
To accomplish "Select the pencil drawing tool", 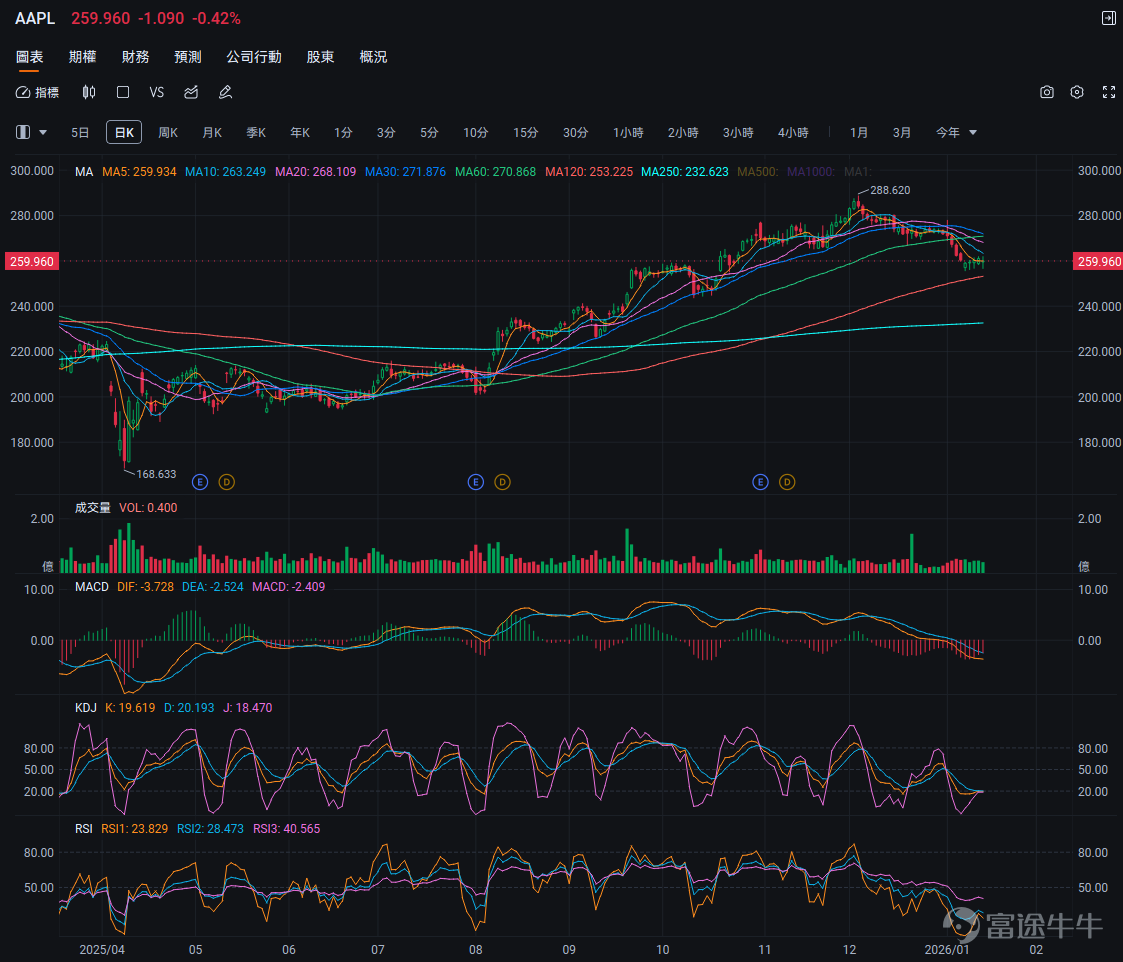I will (226, 92).
